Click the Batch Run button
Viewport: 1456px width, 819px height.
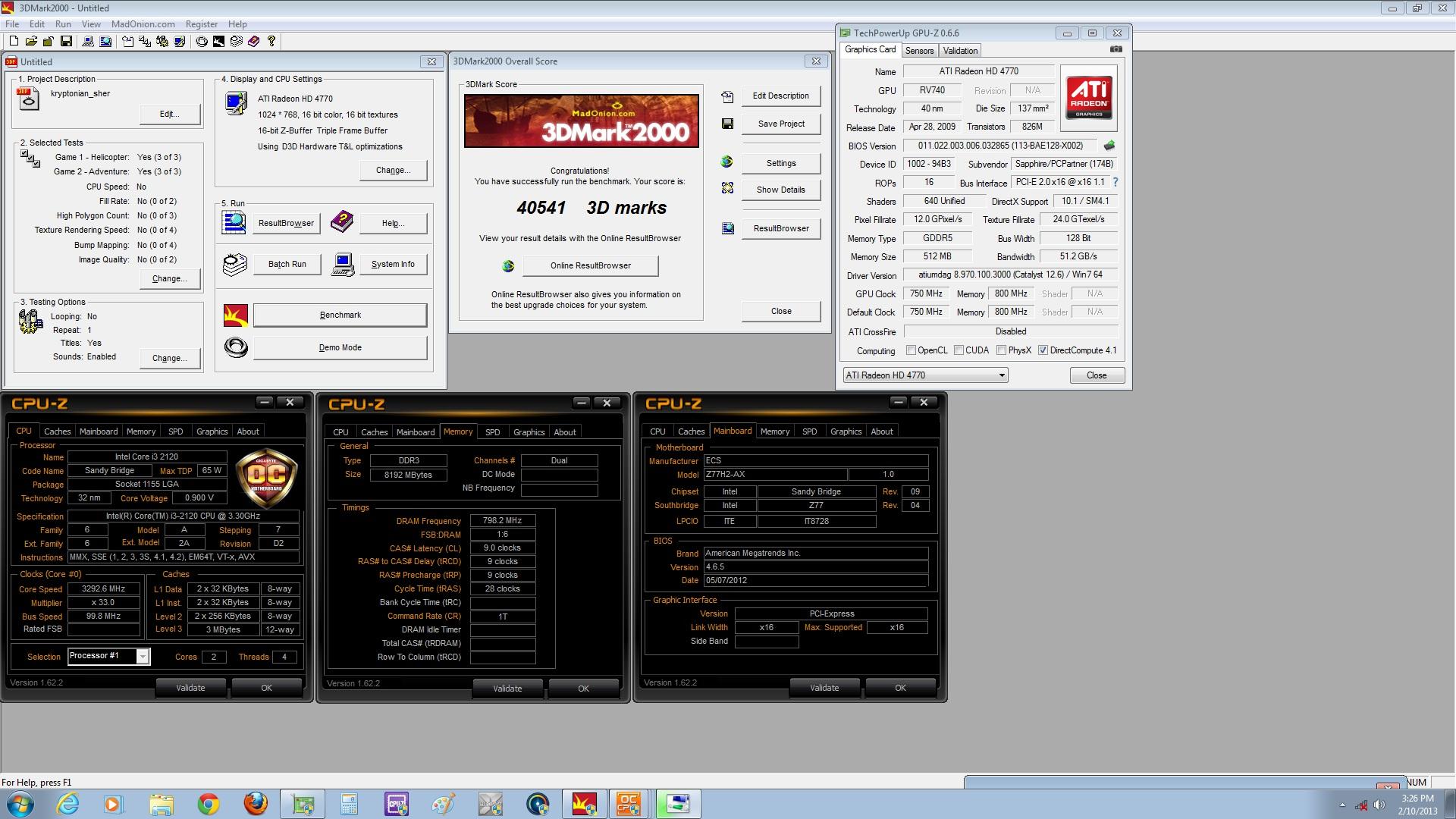[x=287, y=264]
